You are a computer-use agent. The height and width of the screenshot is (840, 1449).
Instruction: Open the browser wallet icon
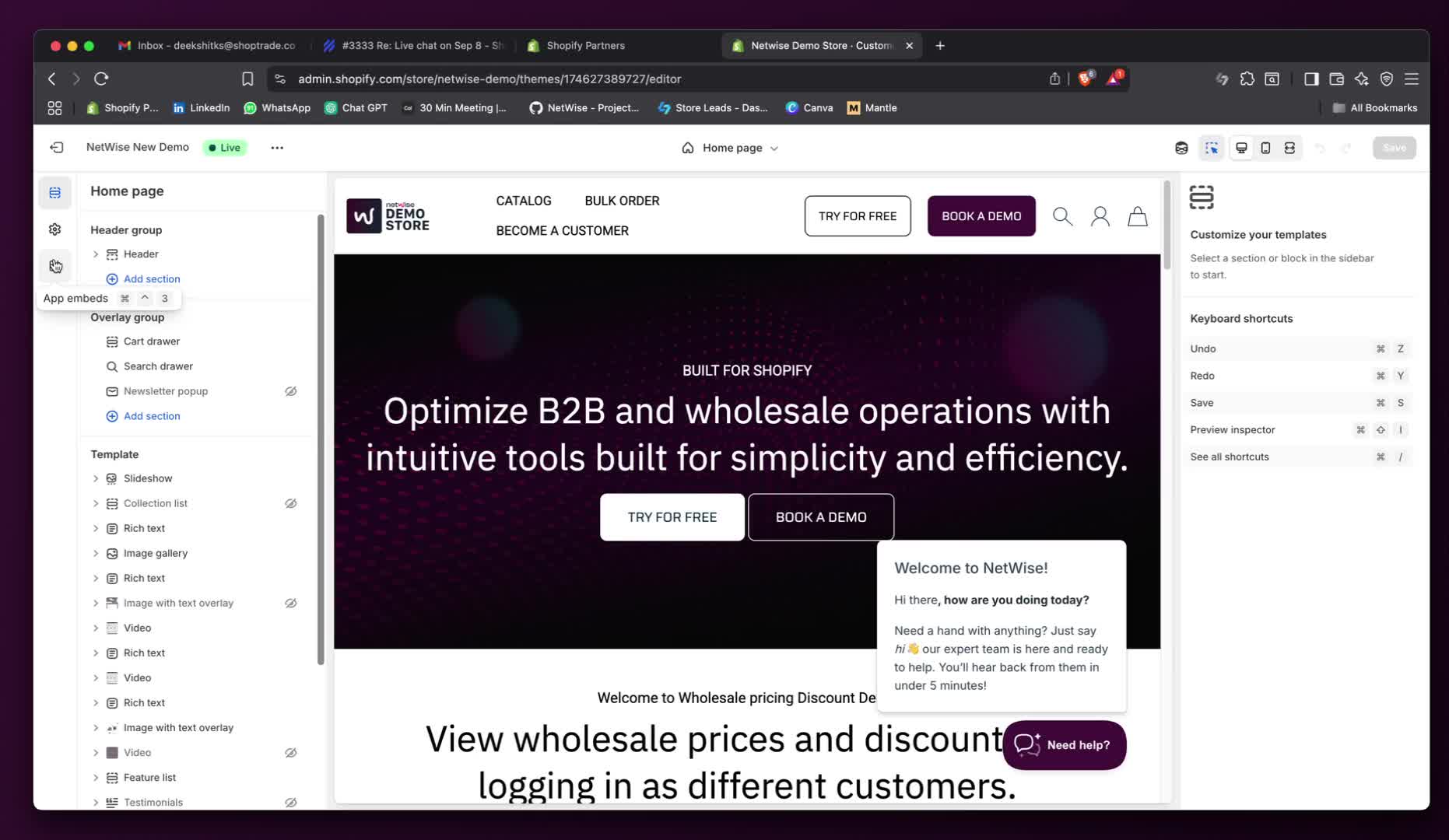[x=1336, y=79]
